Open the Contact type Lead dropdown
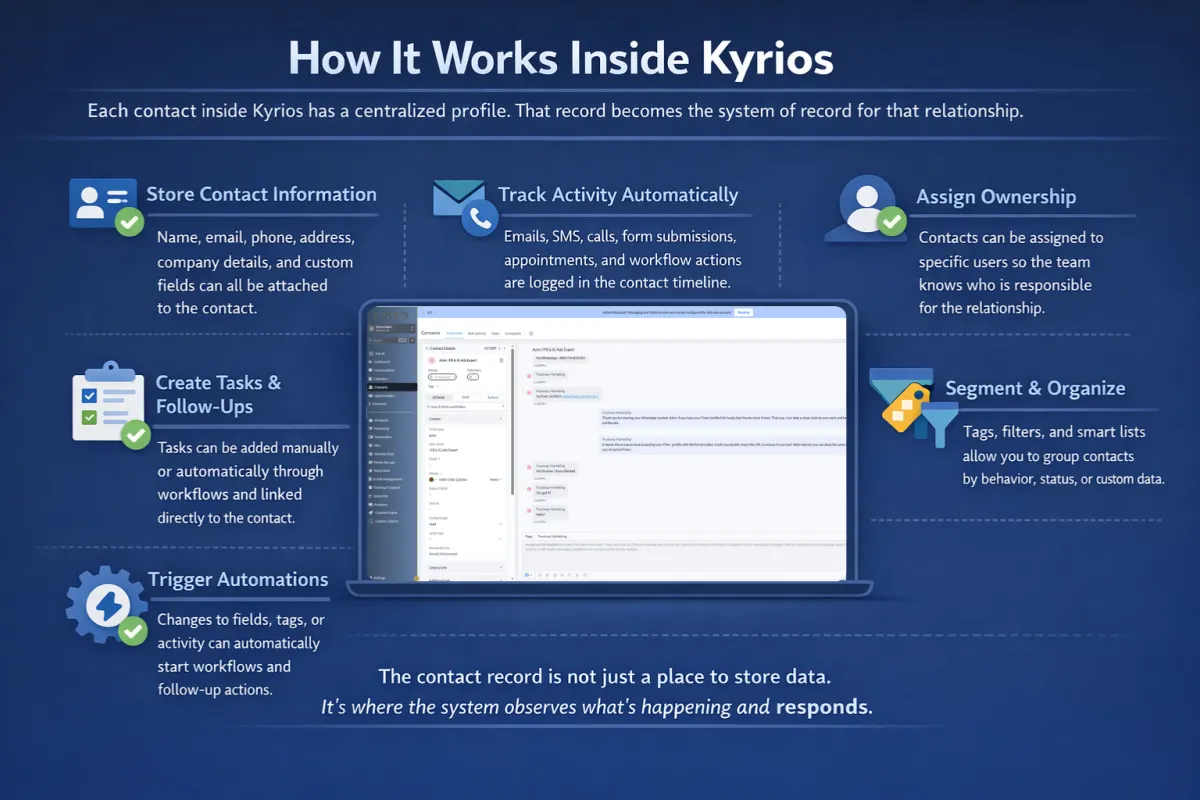 tap(465, 524)
